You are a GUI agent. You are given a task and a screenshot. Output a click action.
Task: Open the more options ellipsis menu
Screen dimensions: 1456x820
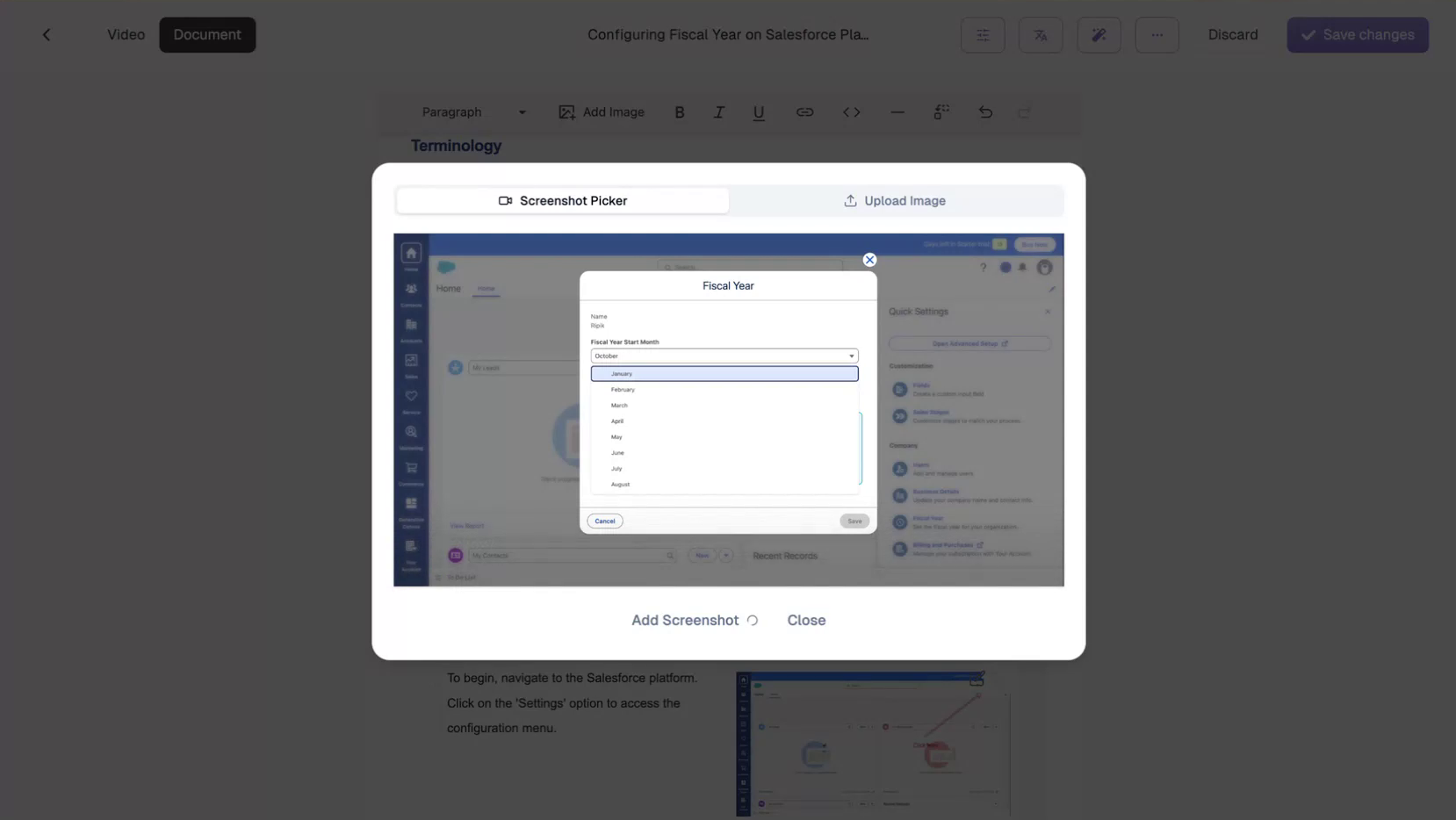coord(1157,35)
